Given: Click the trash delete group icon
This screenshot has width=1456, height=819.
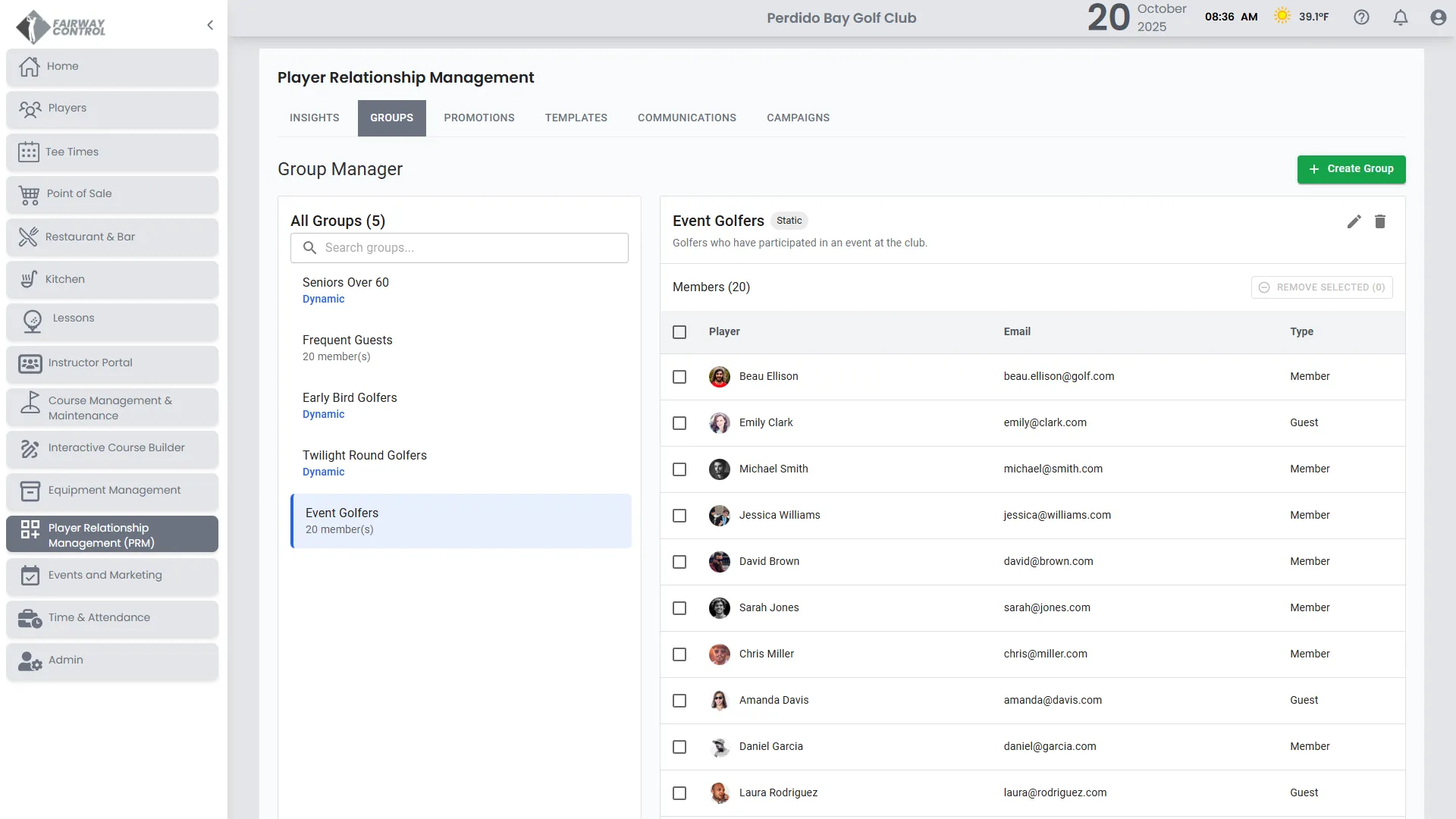Looking at the screenshot, I should pyautogui.click(x=1380, y=221).
